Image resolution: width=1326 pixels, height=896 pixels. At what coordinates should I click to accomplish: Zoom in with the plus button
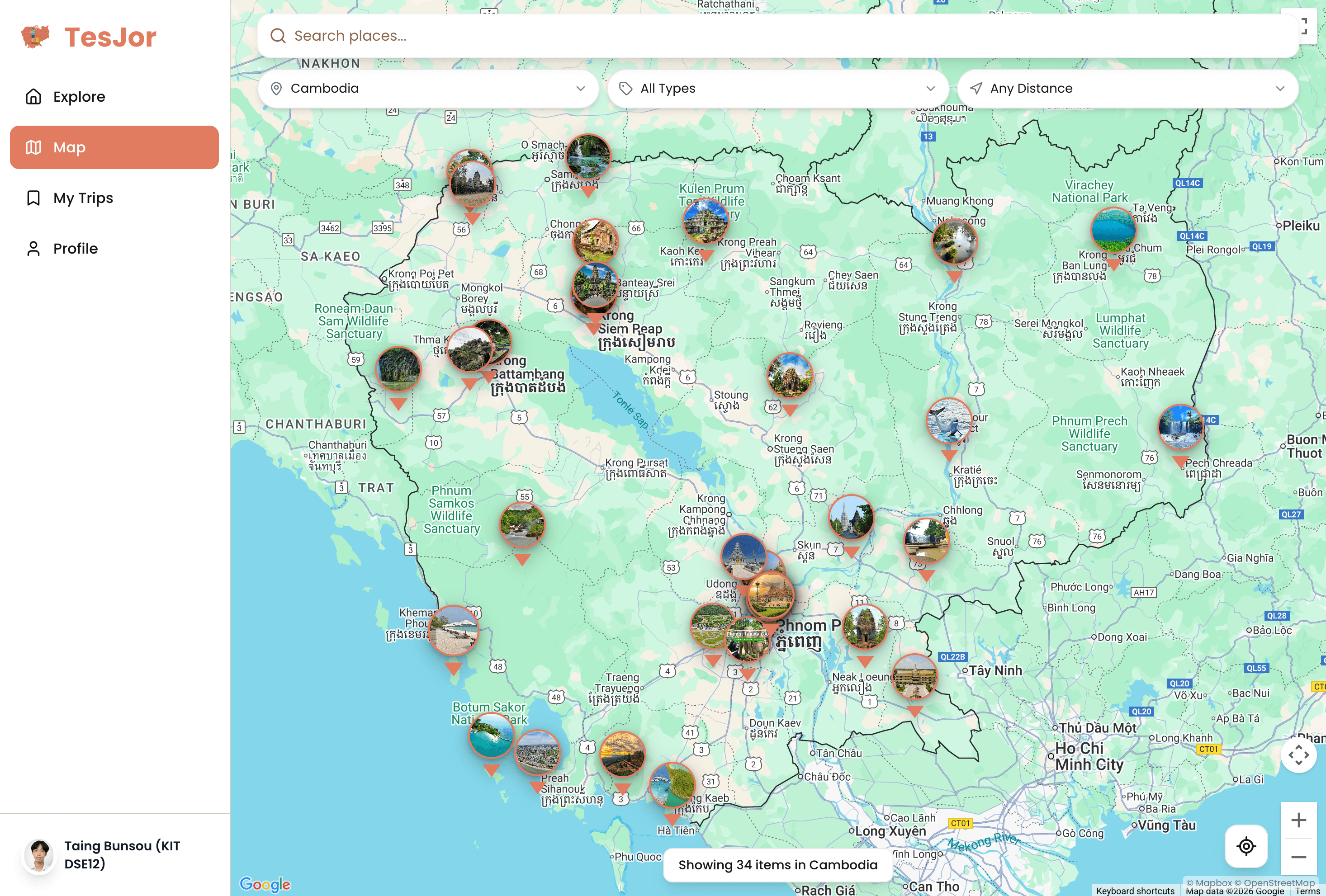coord(1298,820)
